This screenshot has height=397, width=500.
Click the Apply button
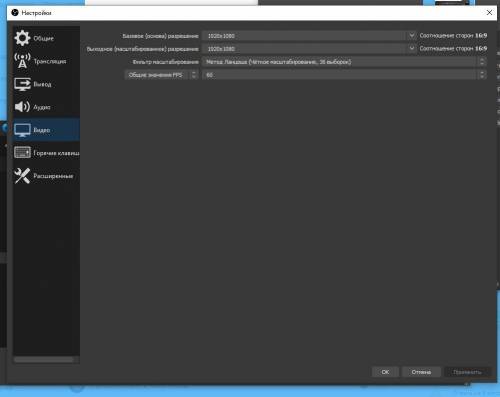click(467, 372)
